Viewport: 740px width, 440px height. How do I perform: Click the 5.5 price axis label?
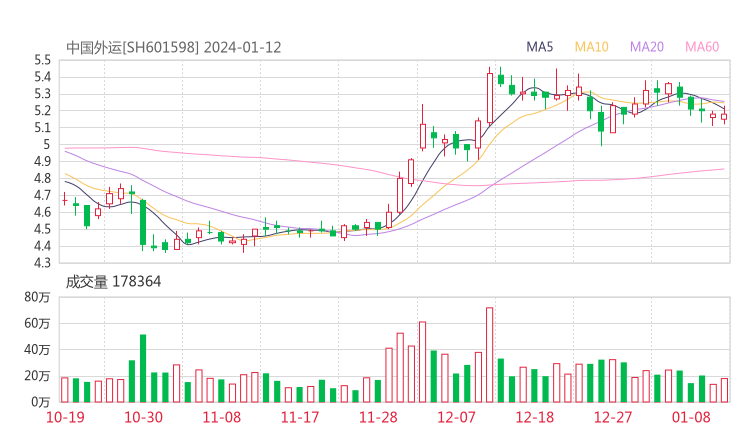click(42, 60)
